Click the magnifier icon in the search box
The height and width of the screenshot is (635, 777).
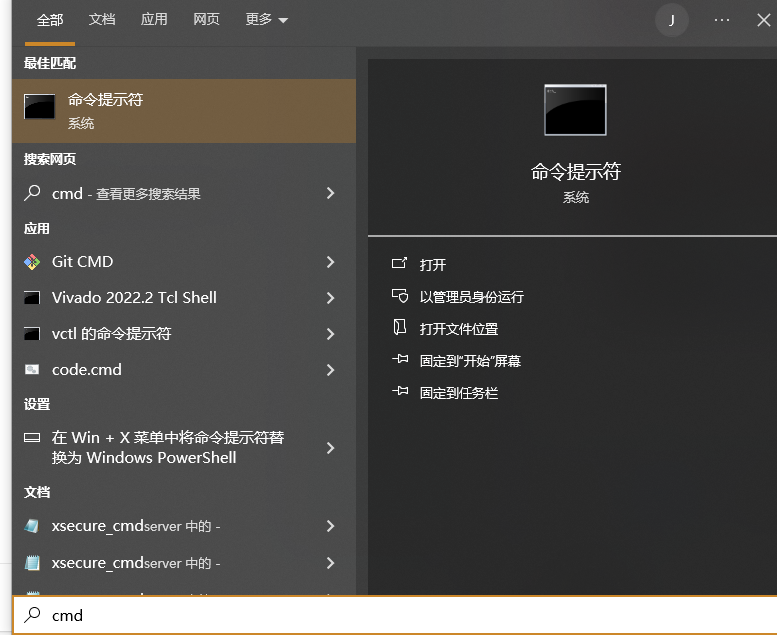coord(32,615)
